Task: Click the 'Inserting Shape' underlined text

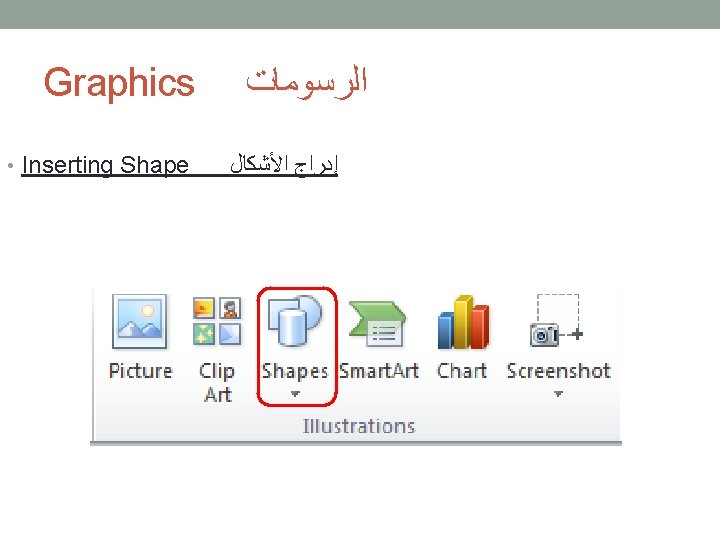Action: [x=104, y=165]
